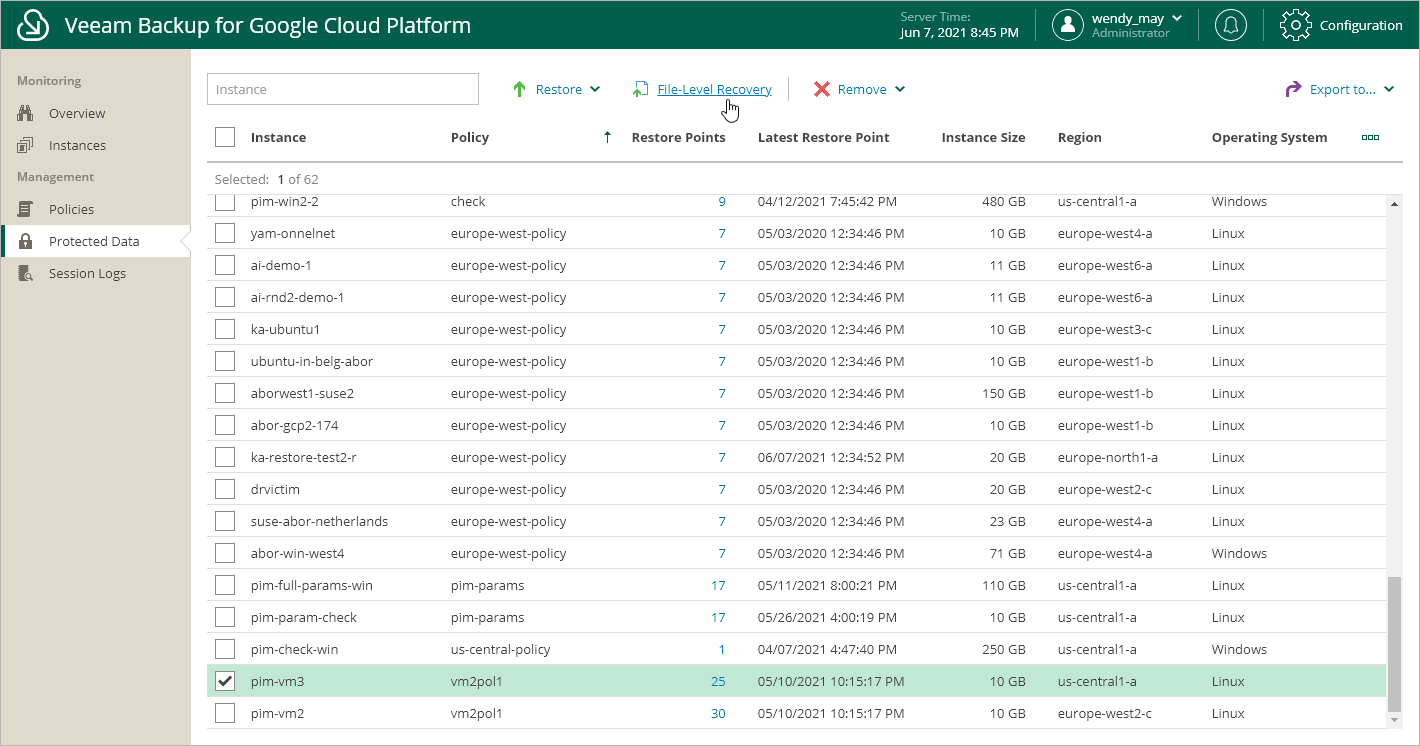Expand the Export to dropdown arrow
Screen dimensions: 1420x746
[1389, 89]
